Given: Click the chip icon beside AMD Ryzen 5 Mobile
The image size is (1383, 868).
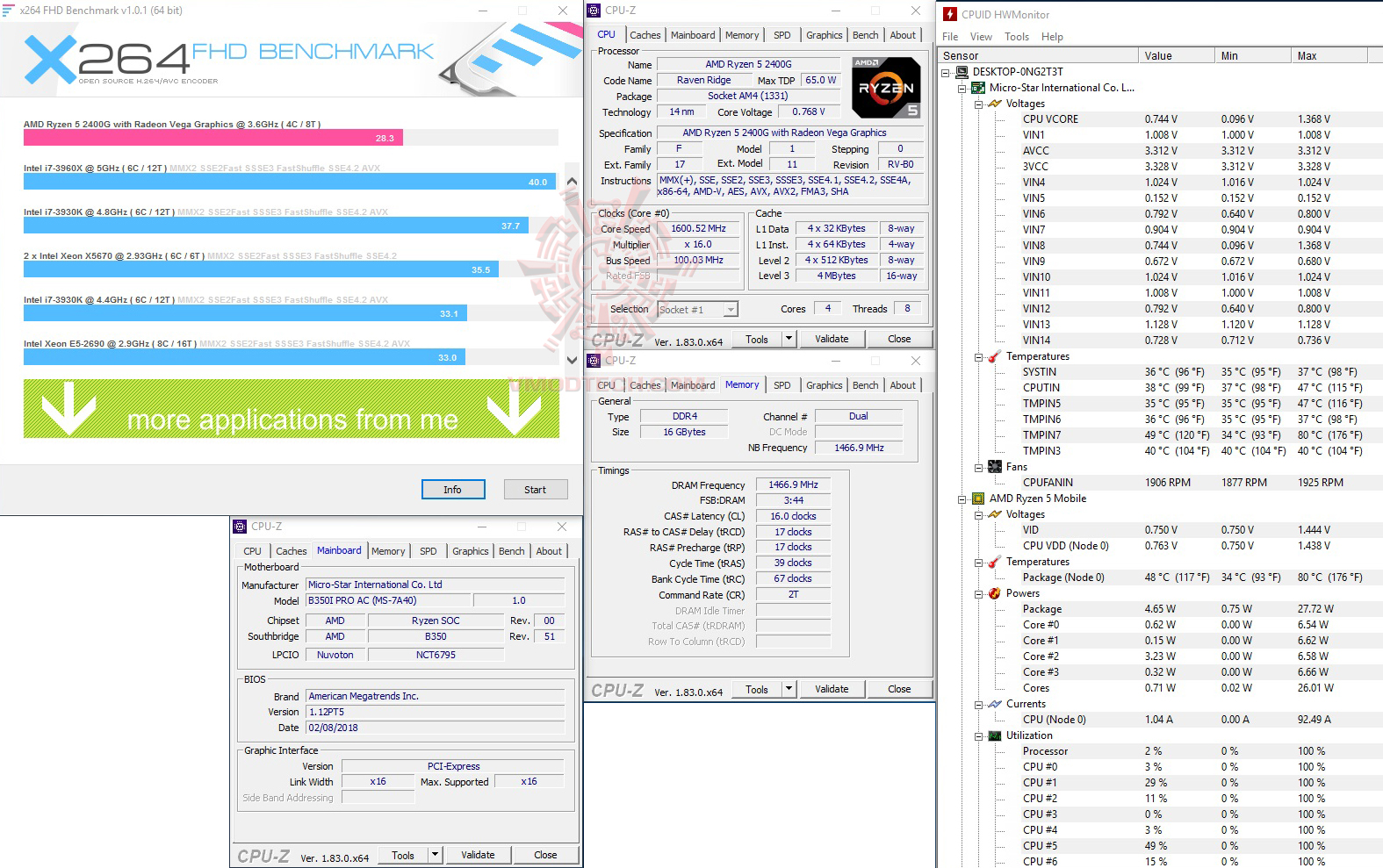Looking at the screenshot, I should 978,499.
